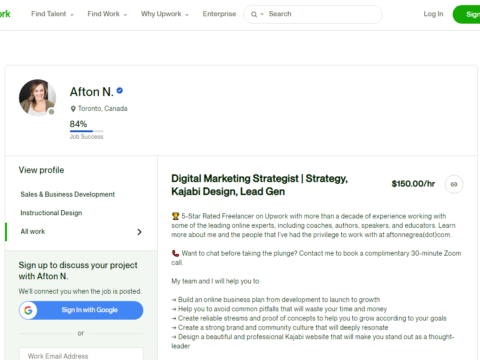The image size is (480, 360).
Task: Click the Log In link
Action: pos(433,14)
